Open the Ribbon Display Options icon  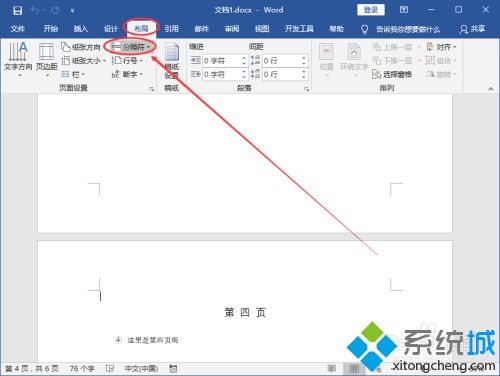(x=404, y=10)
